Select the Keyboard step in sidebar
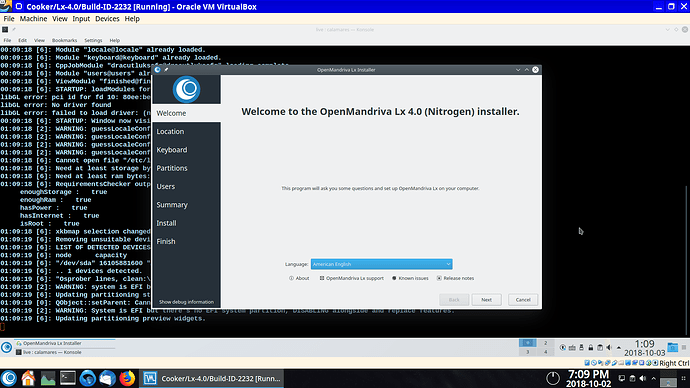The width and height of the screenshot is (690, 388). pos(186,150)
